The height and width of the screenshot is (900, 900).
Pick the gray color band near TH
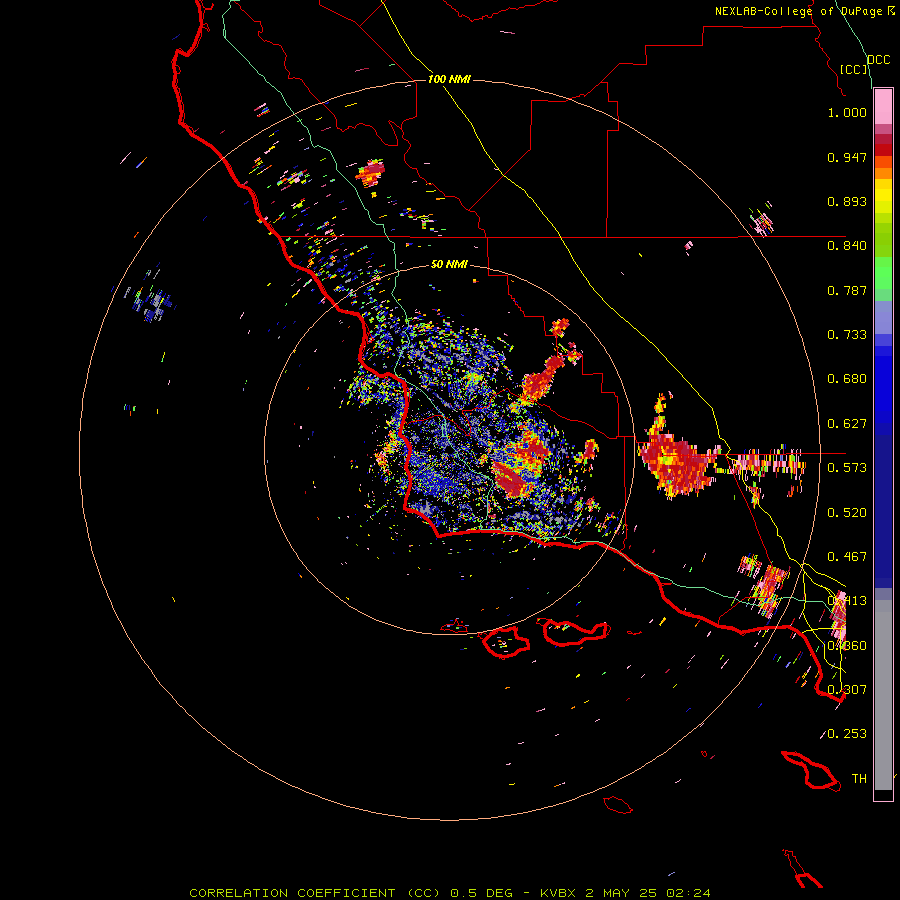tap(883, 695)
